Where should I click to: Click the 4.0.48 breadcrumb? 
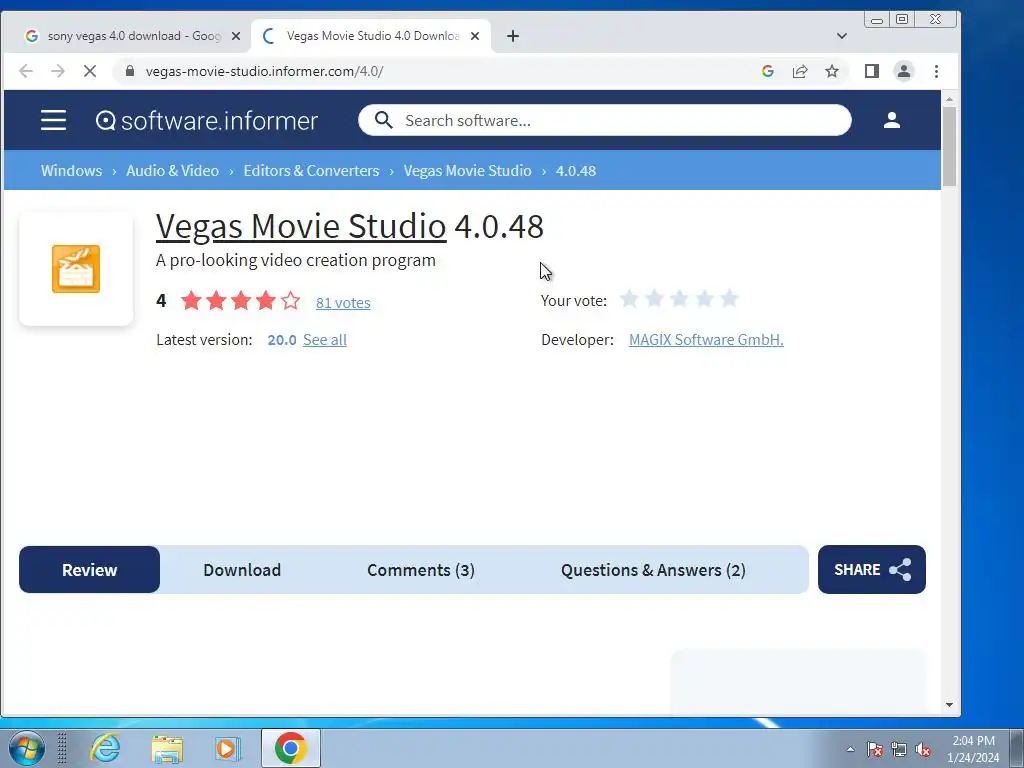576,170
